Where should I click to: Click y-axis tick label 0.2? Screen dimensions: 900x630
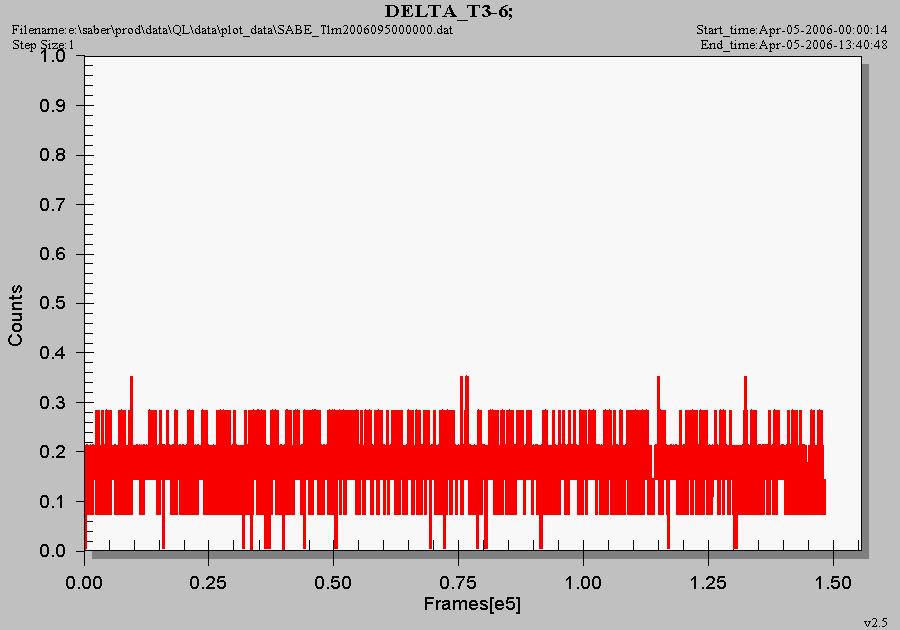pos(52,452)
